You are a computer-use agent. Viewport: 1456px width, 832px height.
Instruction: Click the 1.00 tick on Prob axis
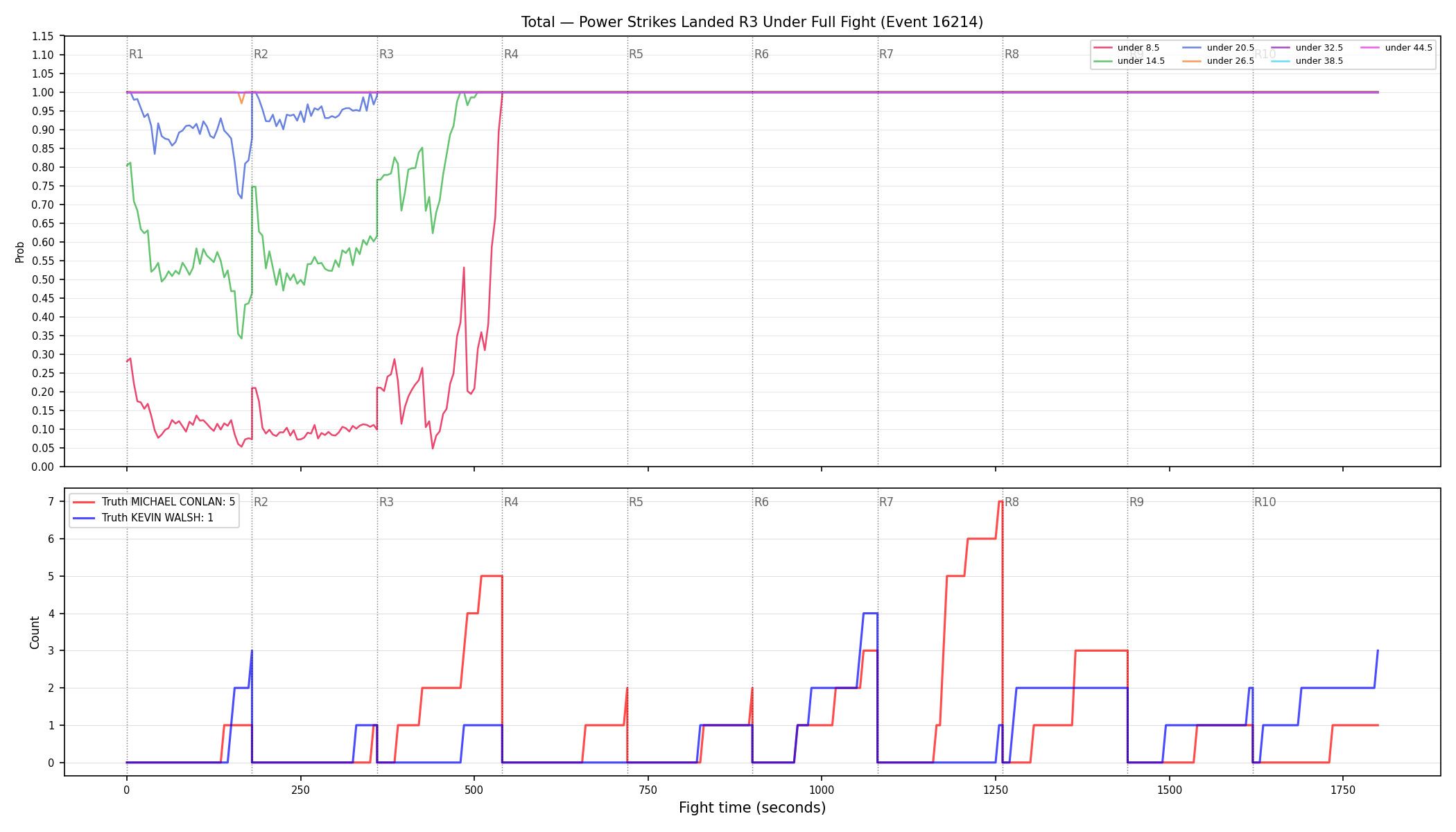click(x=43, y=92)
